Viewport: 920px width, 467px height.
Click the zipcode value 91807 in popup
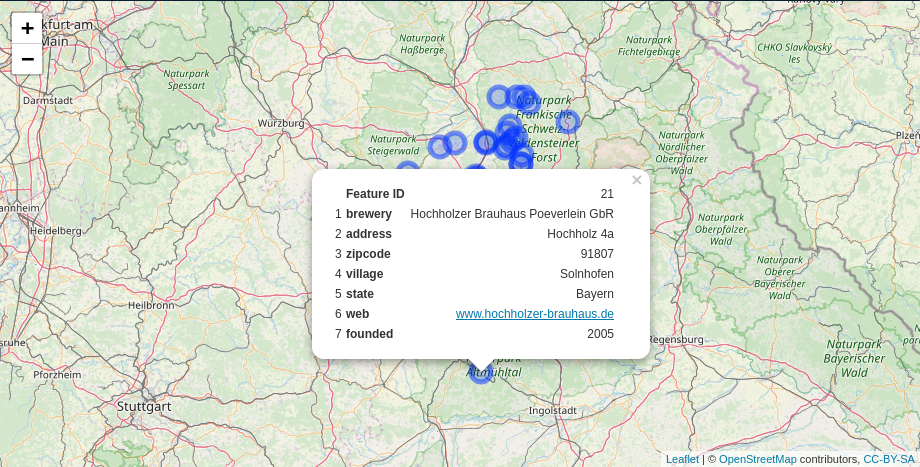pyautogui.click(x=596, y=254)
